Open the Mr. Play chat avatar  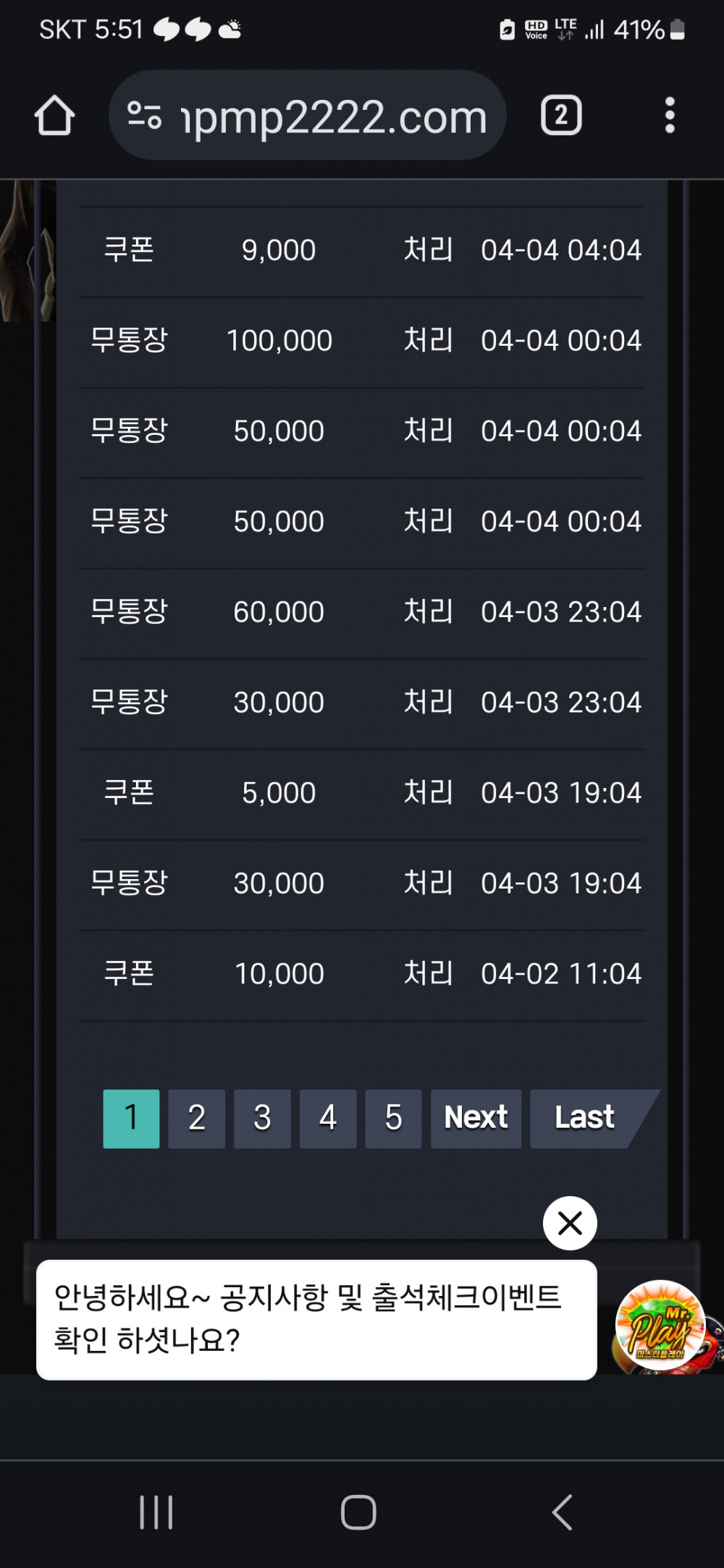coord(660,1325)
